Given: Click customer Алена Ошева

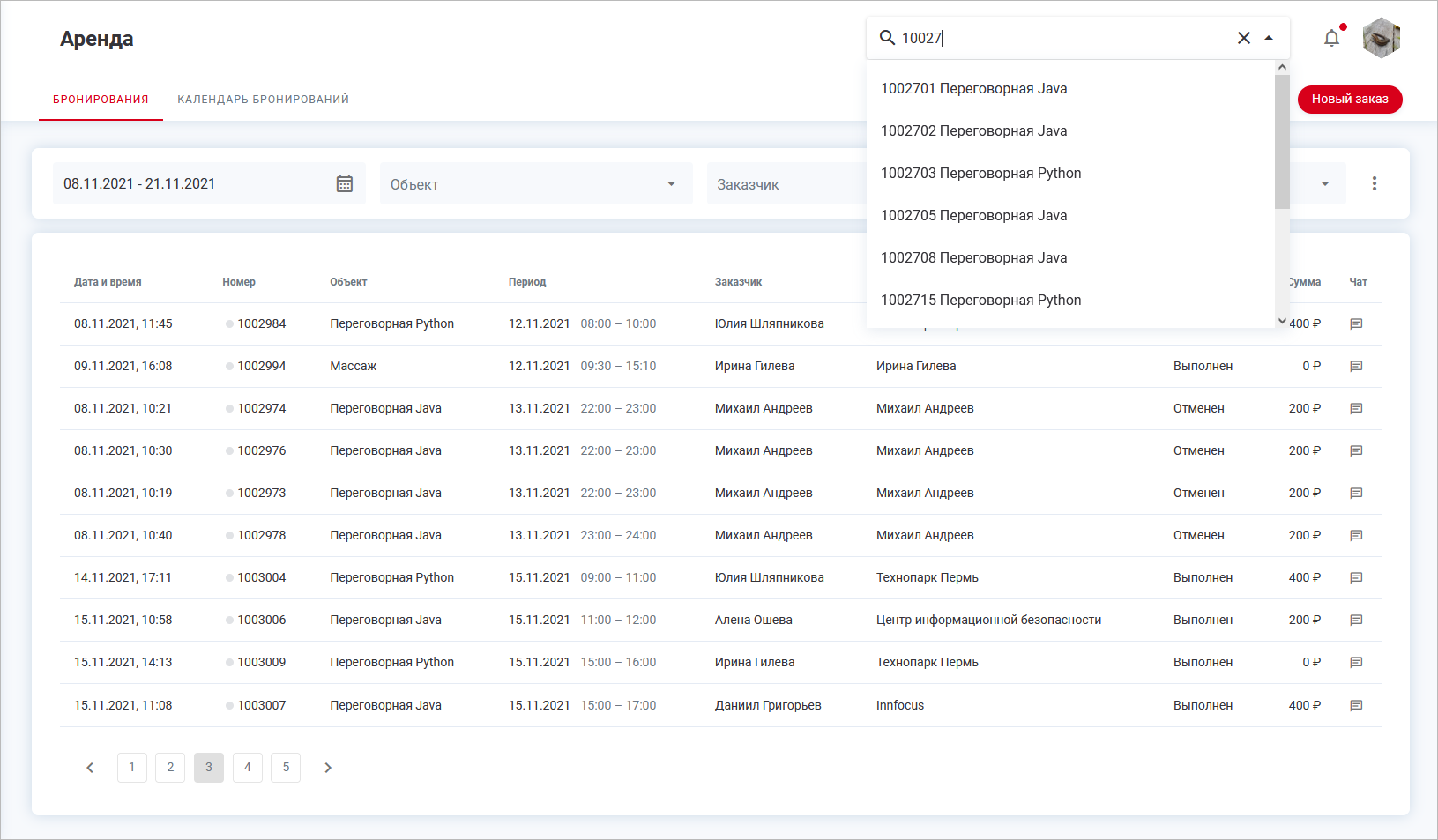Looking at the screenshot, I should click(754, 620).
